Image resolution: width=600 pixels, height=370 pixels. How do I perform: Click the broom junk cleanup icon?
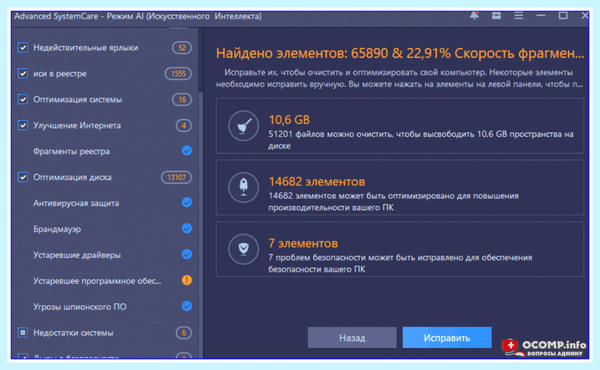tap(243, 126)
